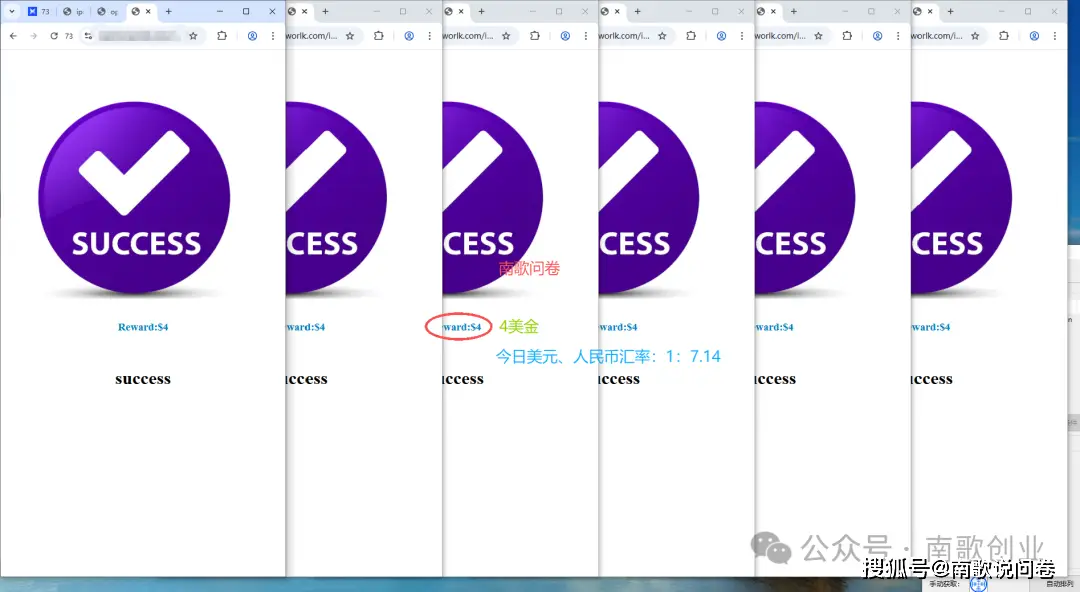Click the 自动排列 button at bottom right
The height and width of the screenshot is (592, 1080).
[1058, 584]
